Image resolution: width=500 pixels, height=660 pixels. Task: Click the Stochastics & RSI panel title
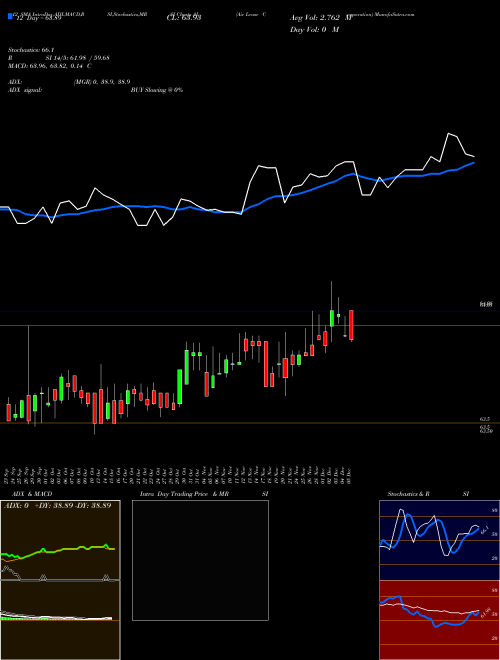point(428,494)
